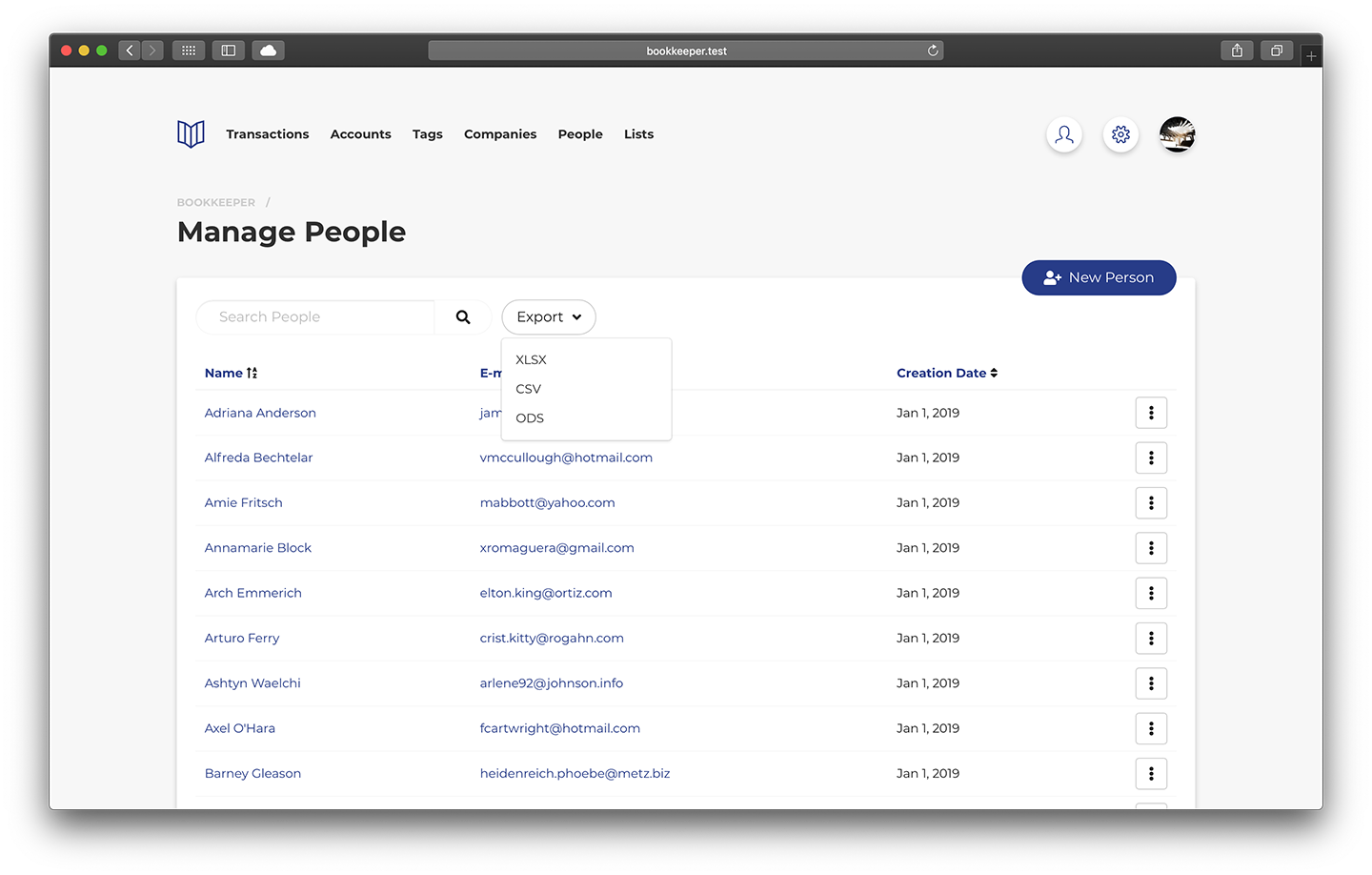Collapse the Export dropdown

click(x=549, y=317)
